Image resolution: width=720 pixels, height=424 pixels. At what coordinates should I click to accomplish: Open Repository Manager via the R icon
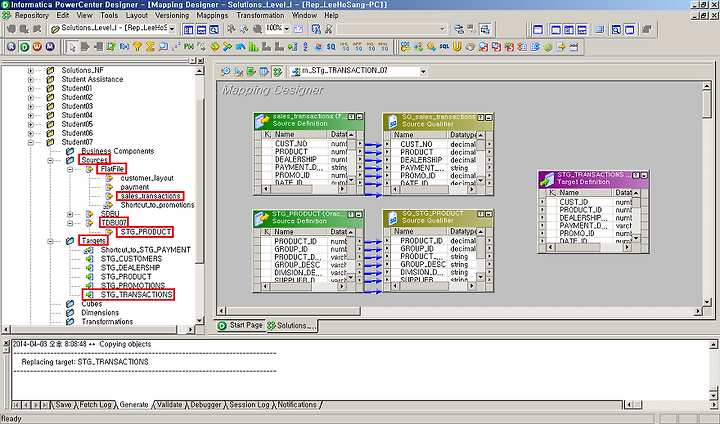[11, 46]
